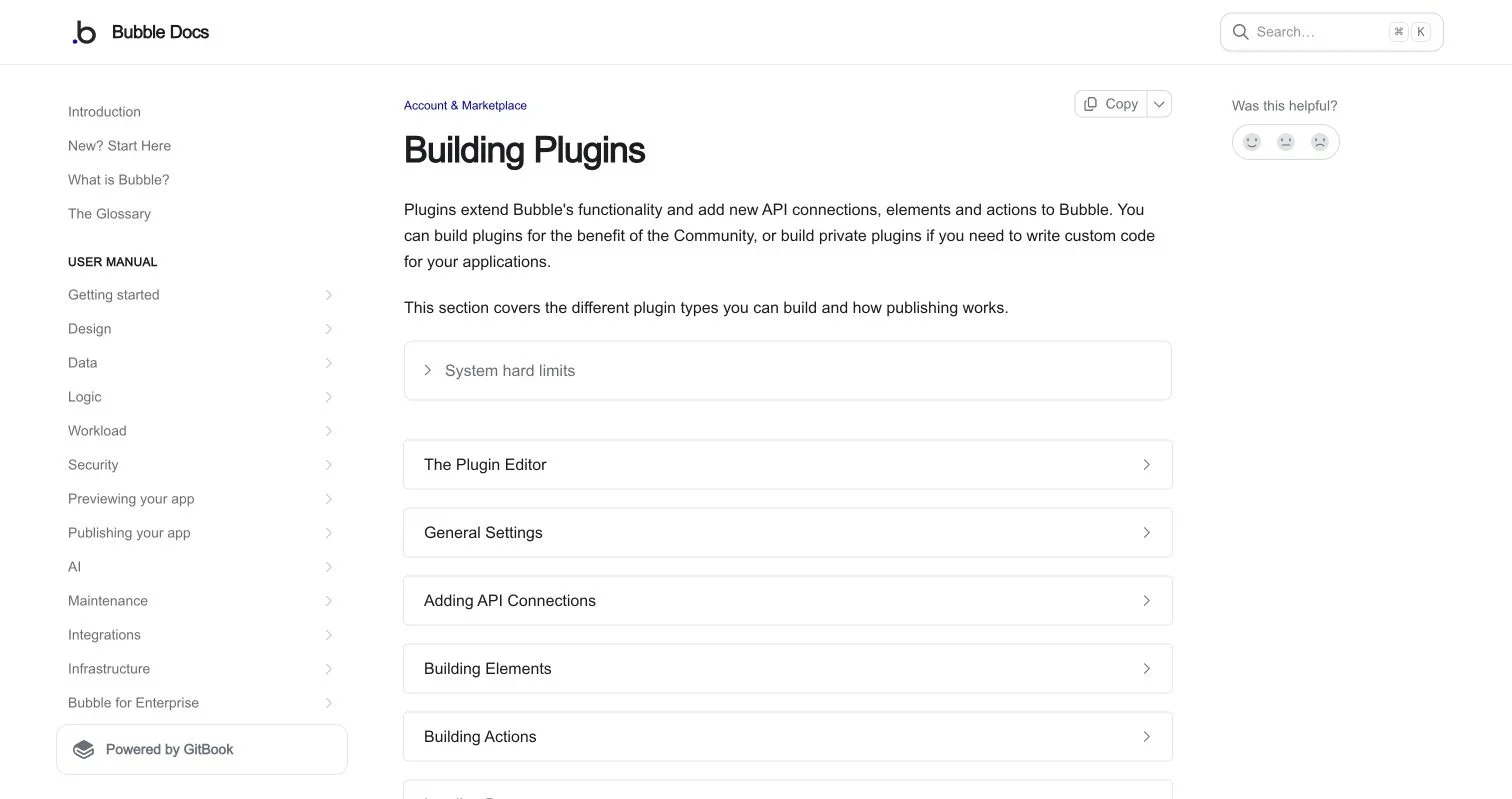This screenshot has height=799, width=1512.
Task: Click the search magnifier icon
Action: pyautogui.click(x=1240, y=32)
